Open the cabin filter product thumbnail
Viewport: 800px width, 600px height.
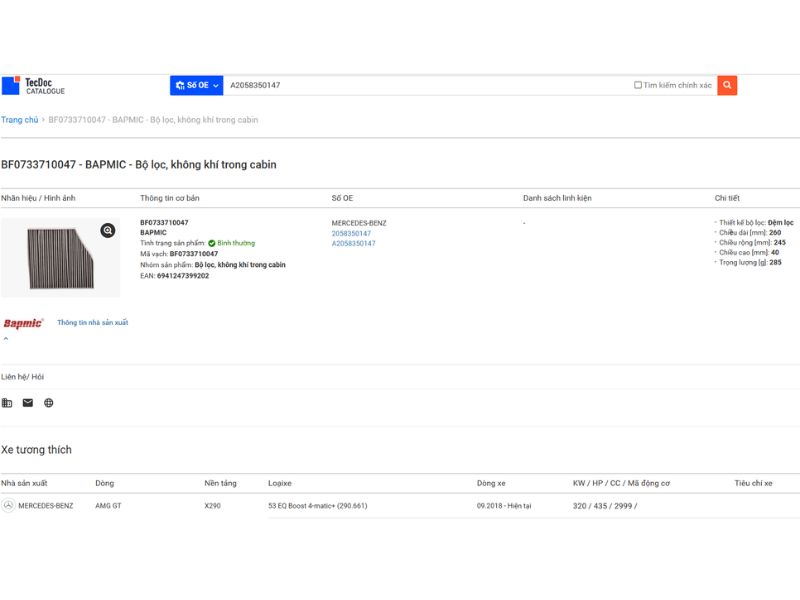61,258
